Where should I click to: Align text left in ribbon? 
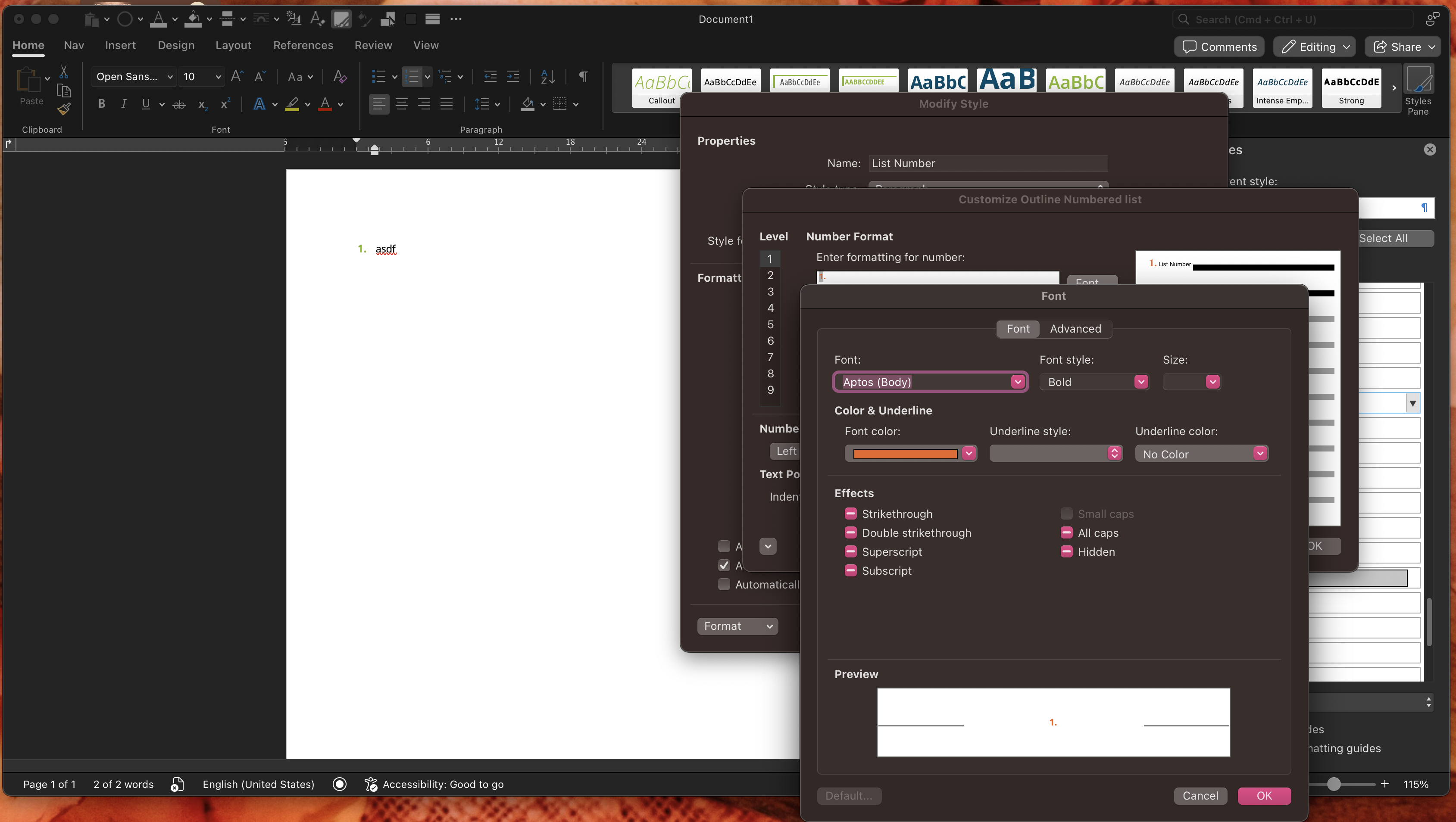pos(379,104)
